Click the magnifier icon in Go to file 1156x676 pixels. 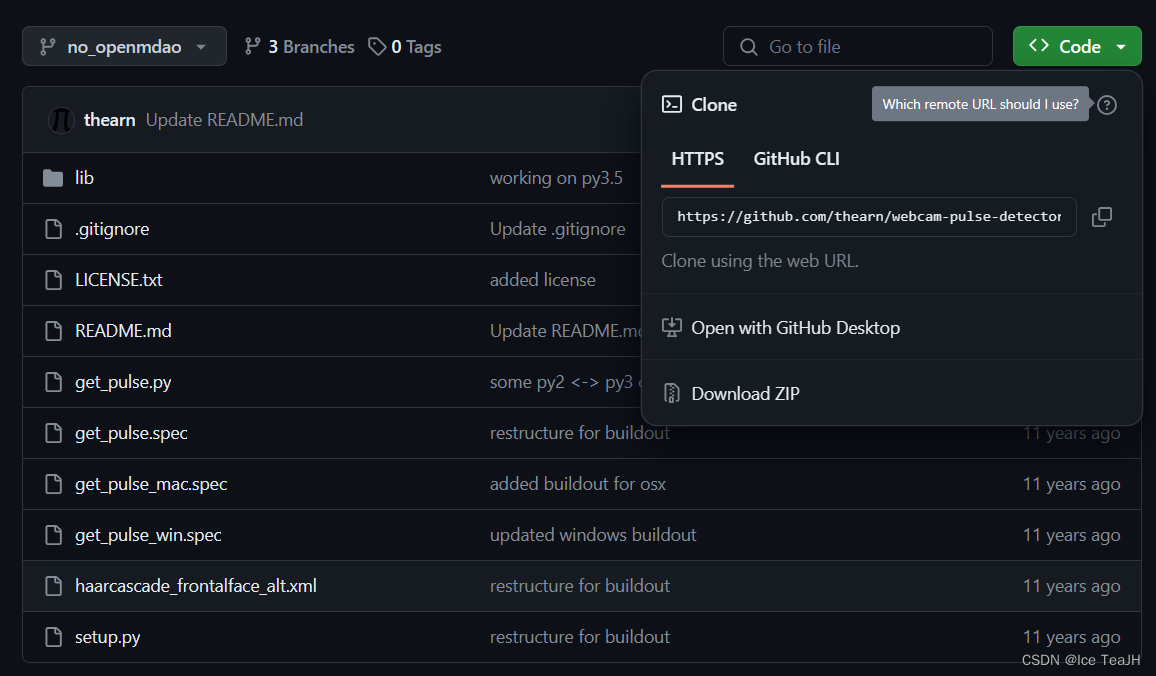(749, 46)
